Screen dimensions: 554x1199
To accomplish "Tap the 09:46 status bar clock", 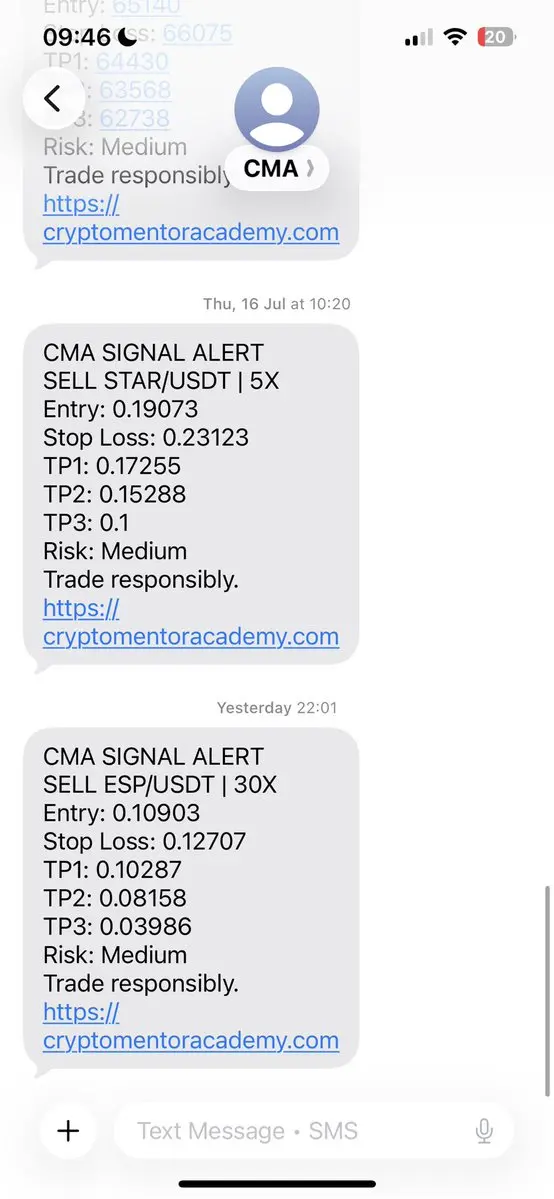I will [77, 37].
